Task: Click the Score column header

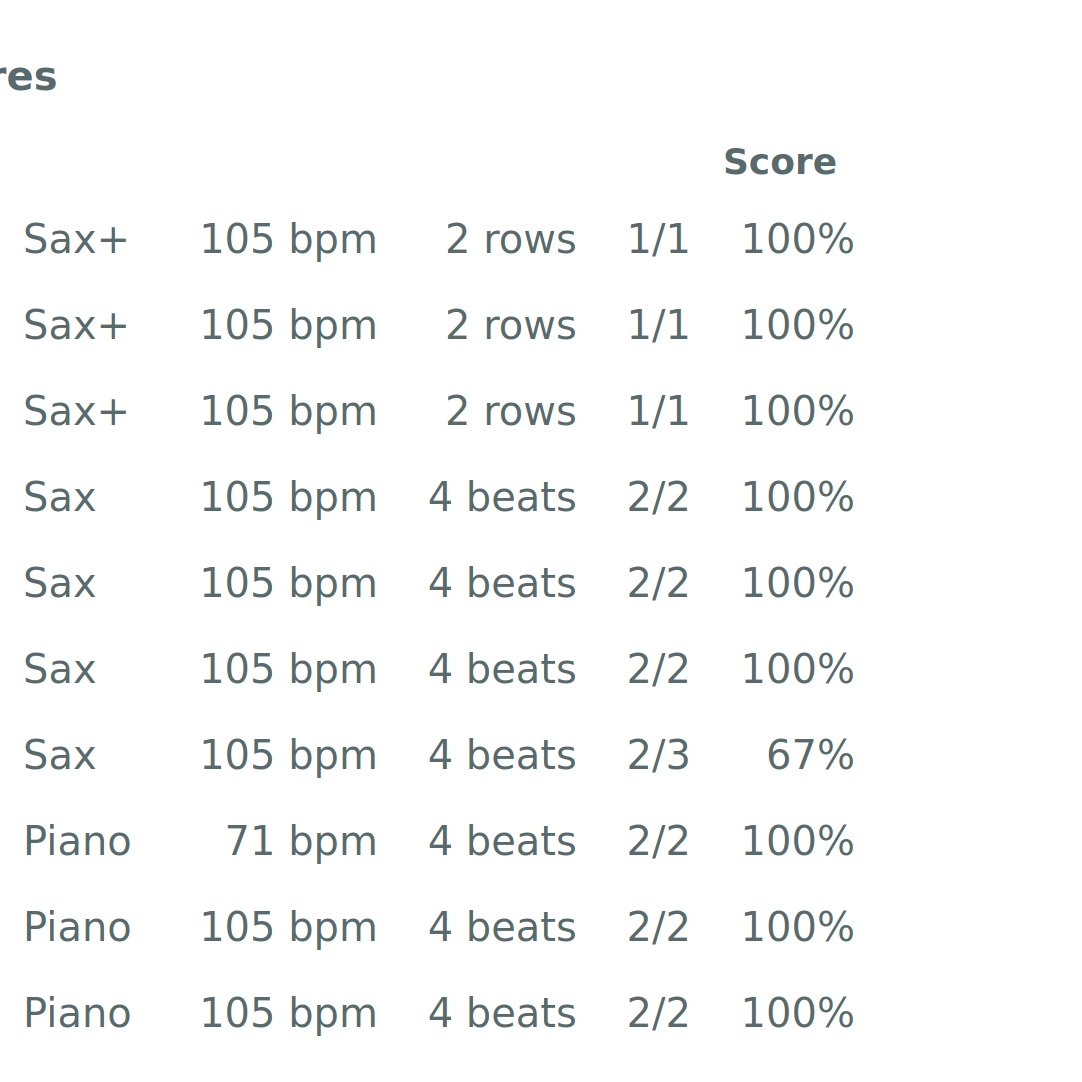Action: pos(779,163)
